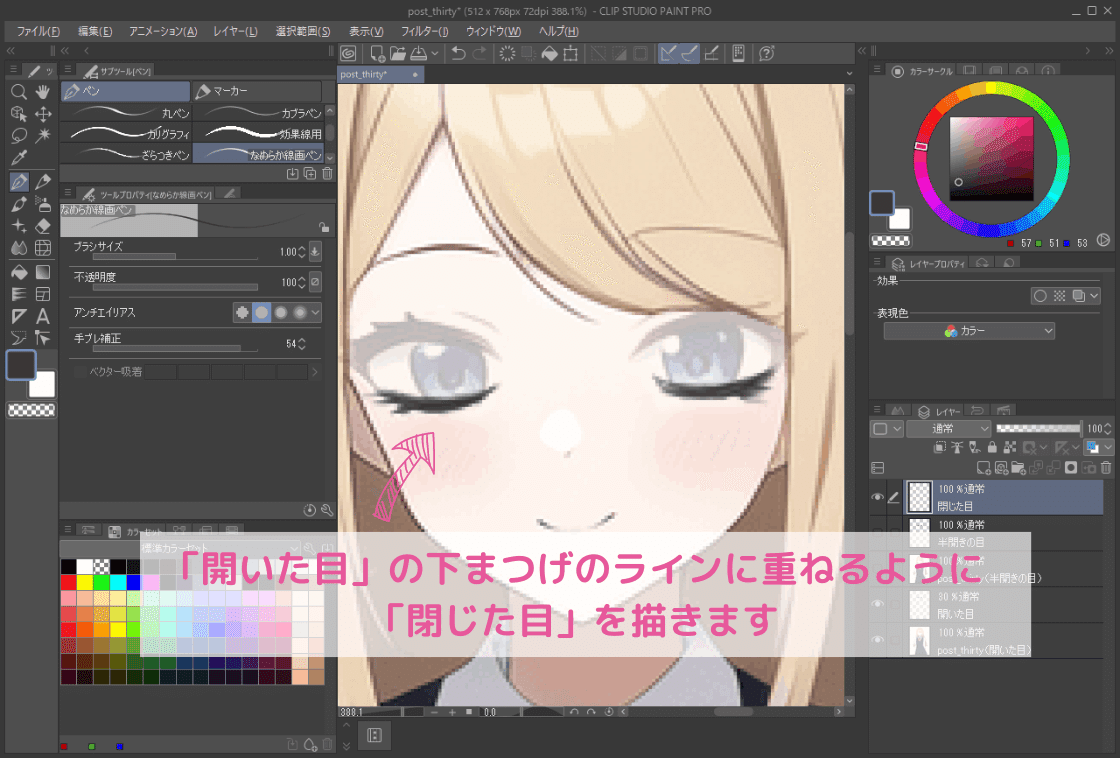Viewport: 1120px width, 758px height.
Task: Click the Clip Studio spiral logo icon
Action: pos(349,54)
